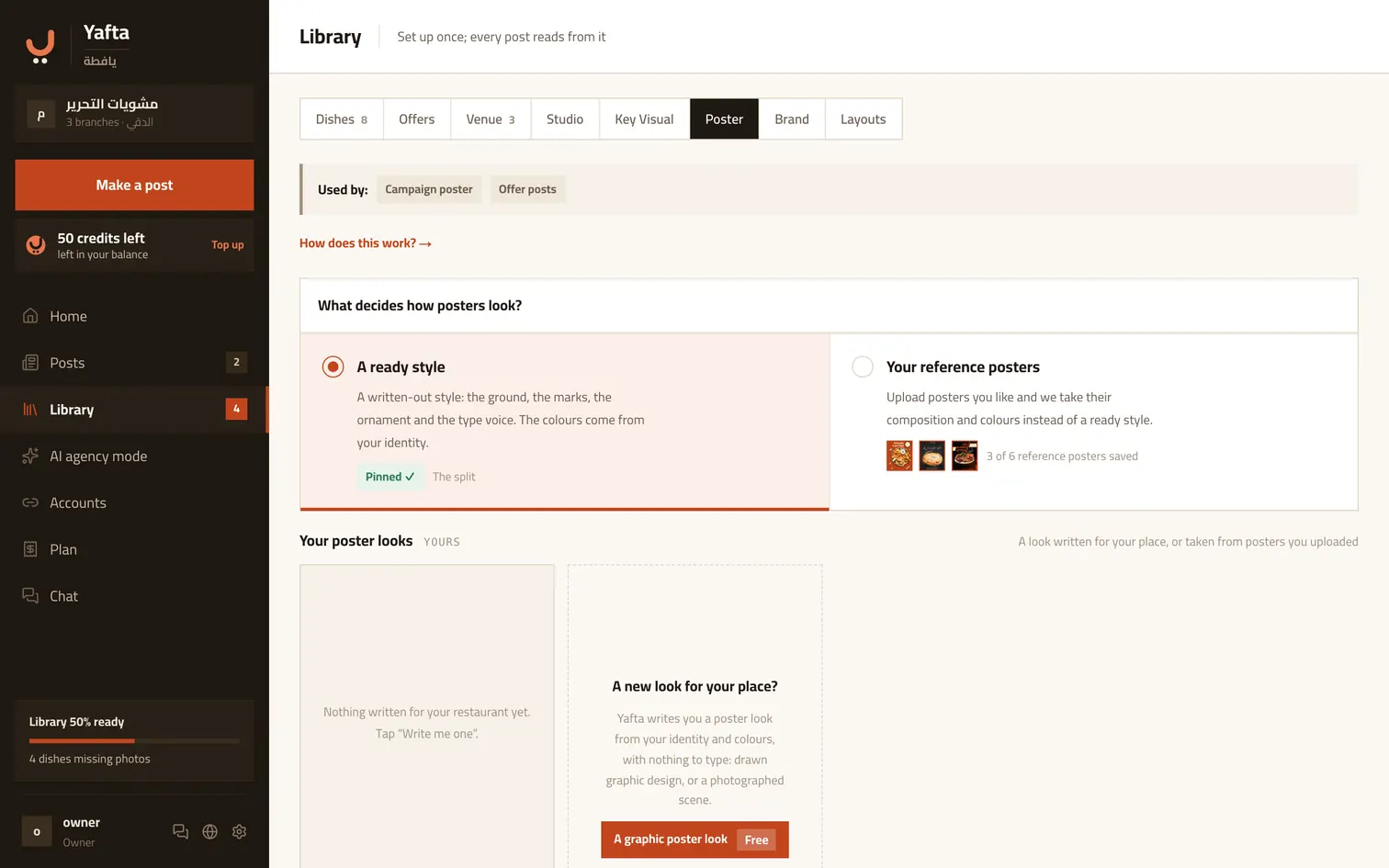Switch to the Dishes tab
The height and width of the screenshot is (868, 1389).
[342, 119]
